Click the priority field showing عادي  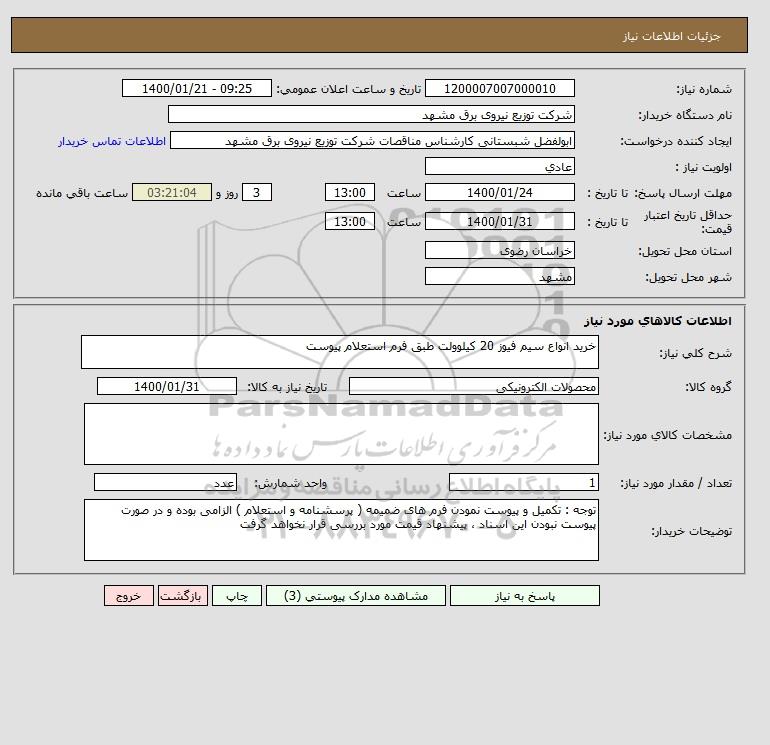[x=499, y=166]
